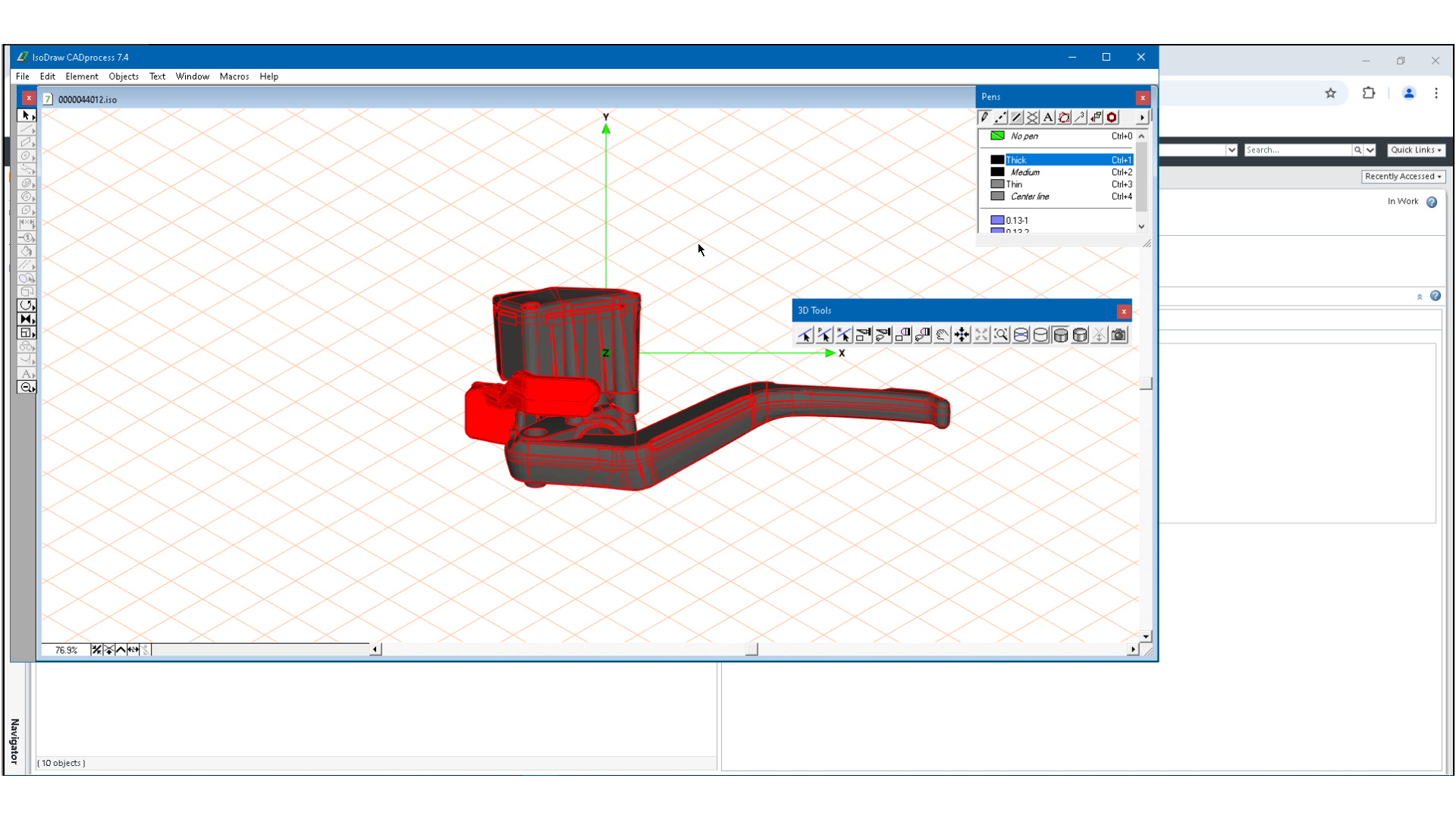Click the camera snapshot icon in 3D Tools
1456x819 pixels.
[x=1119, y=335]
